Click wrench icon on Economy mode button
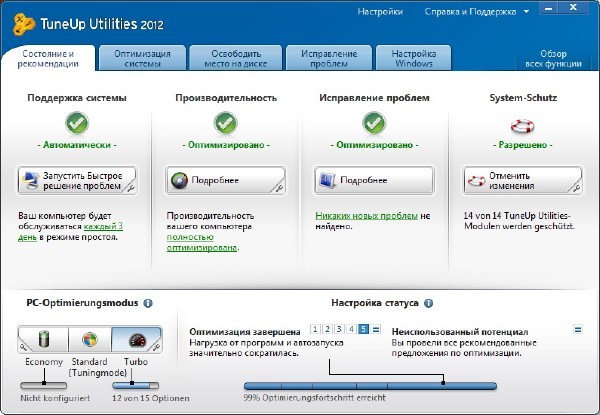 point(24,347)
